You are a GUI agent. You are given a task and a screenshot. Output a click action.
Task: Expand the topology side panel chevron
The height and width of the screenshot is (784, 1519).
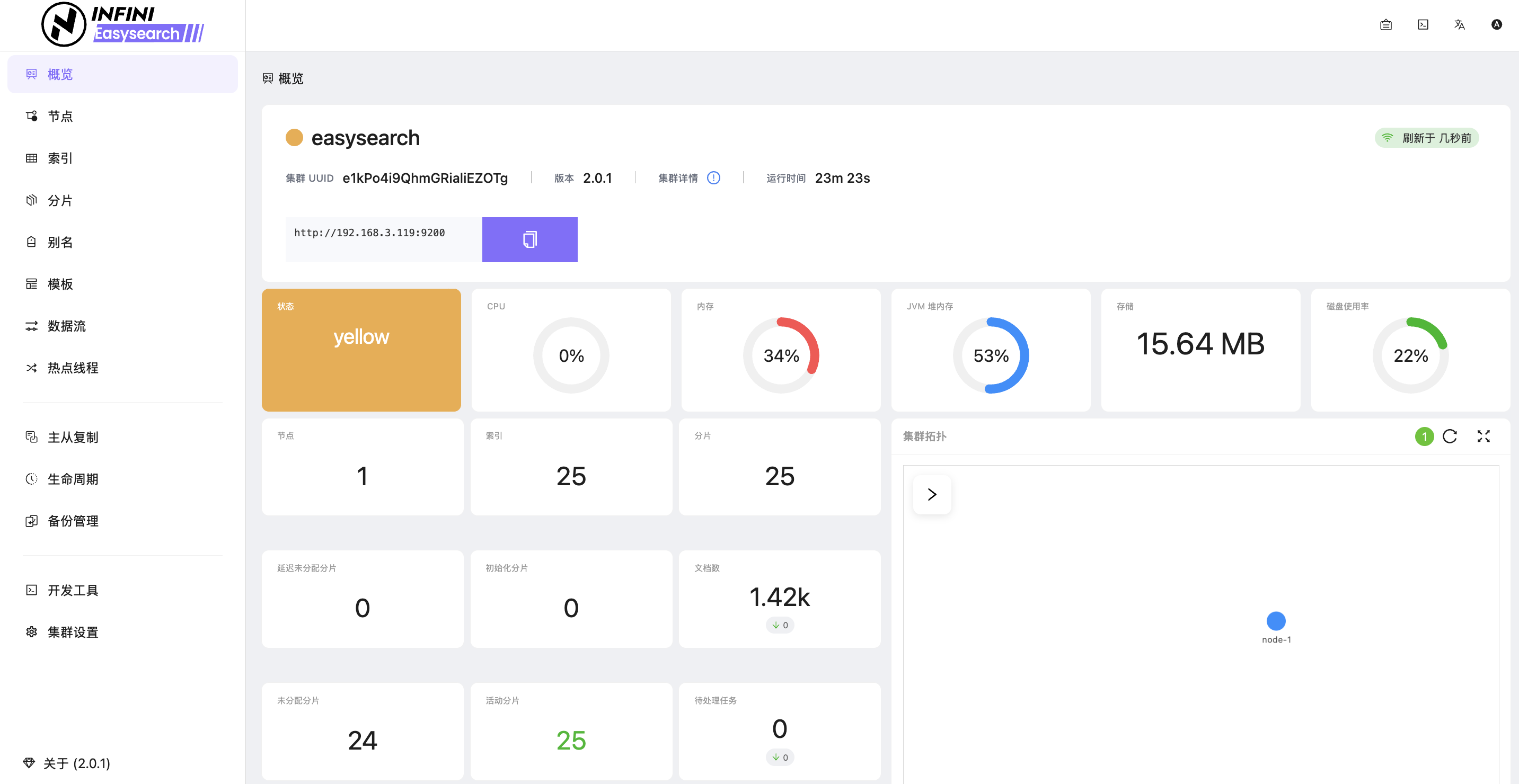[x=932, y=494]
